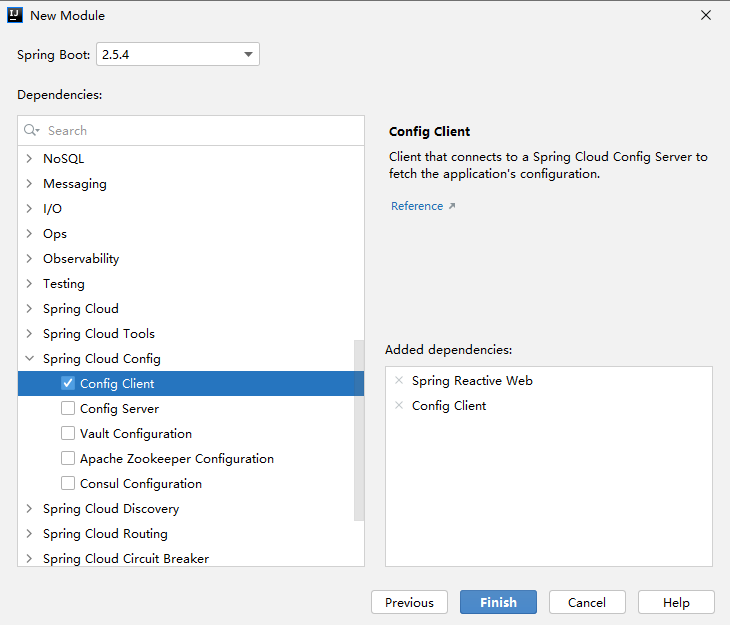Select the Apache Zookeeper Configuration row label
Screen dimensions: 730x625
coord(176,459)
